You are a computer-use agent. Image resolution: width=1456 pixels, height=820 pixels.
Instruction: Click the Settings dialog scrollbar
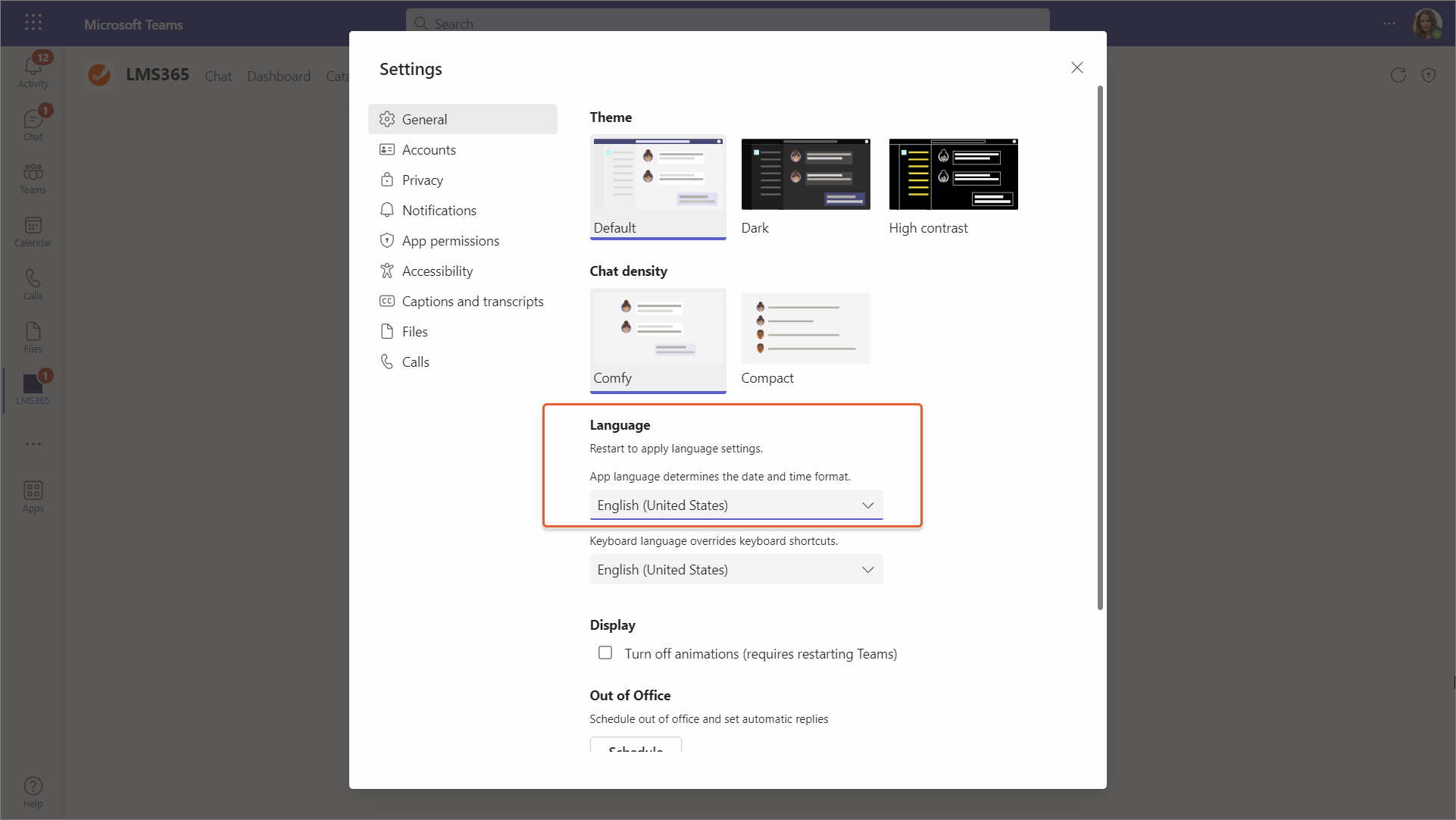1100,347
